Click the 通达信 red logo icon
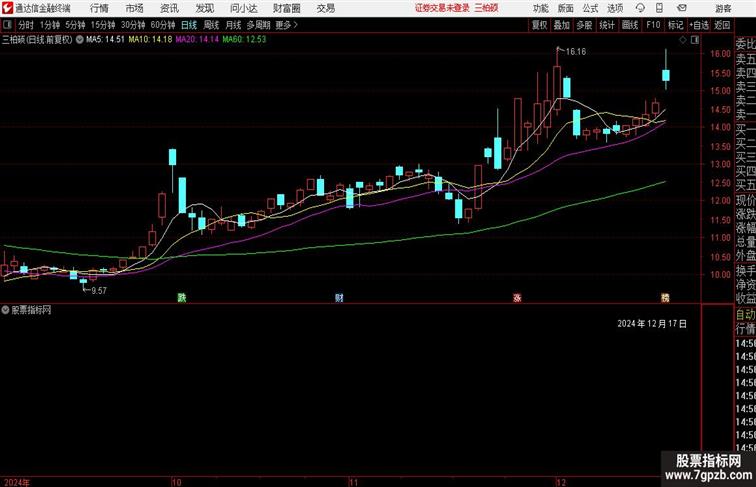Screen dimensions: 756x487 (x=7, y=8)
